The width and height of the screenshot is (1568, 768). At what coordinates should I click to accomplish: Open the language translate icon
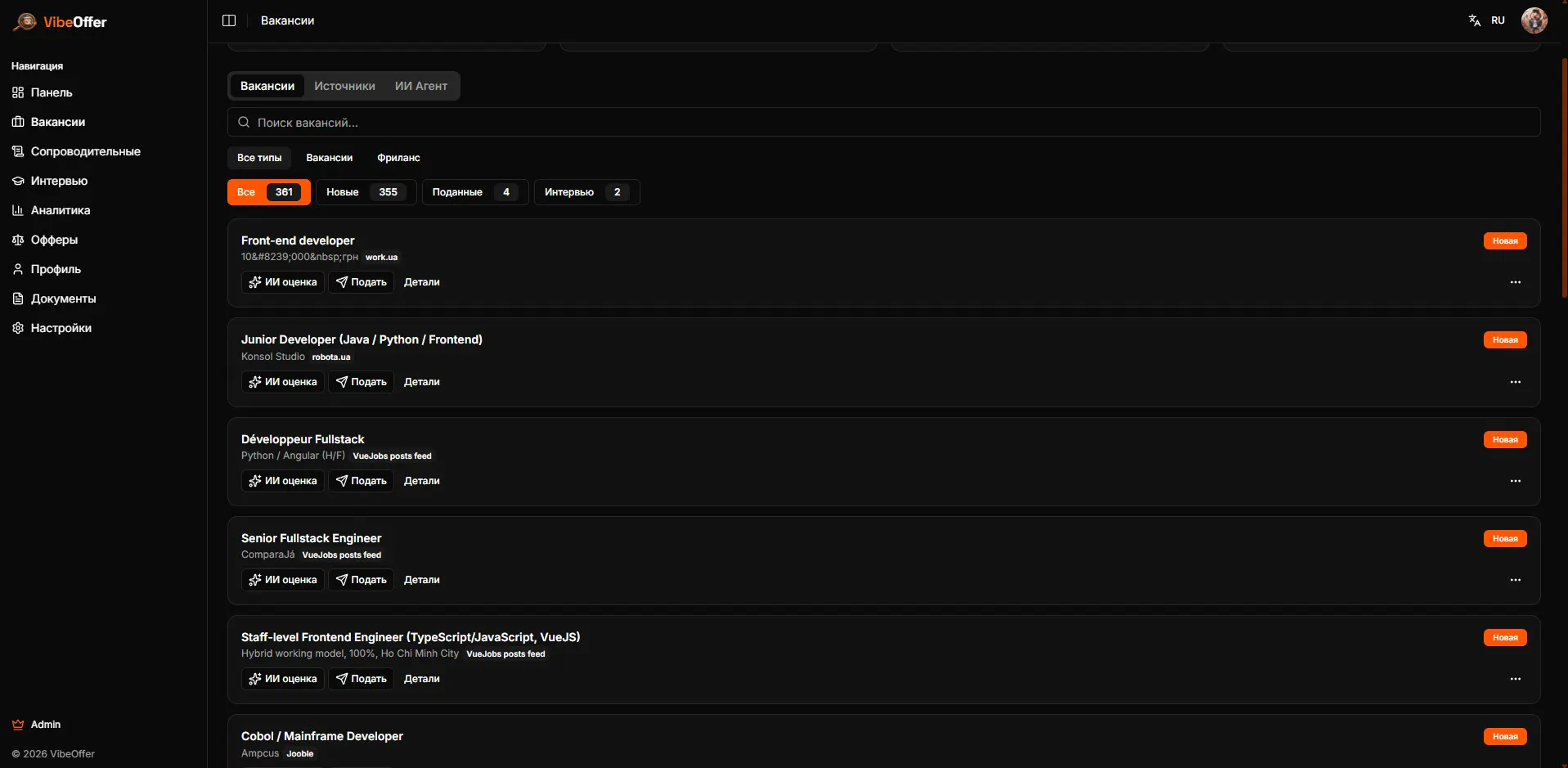1474,20
